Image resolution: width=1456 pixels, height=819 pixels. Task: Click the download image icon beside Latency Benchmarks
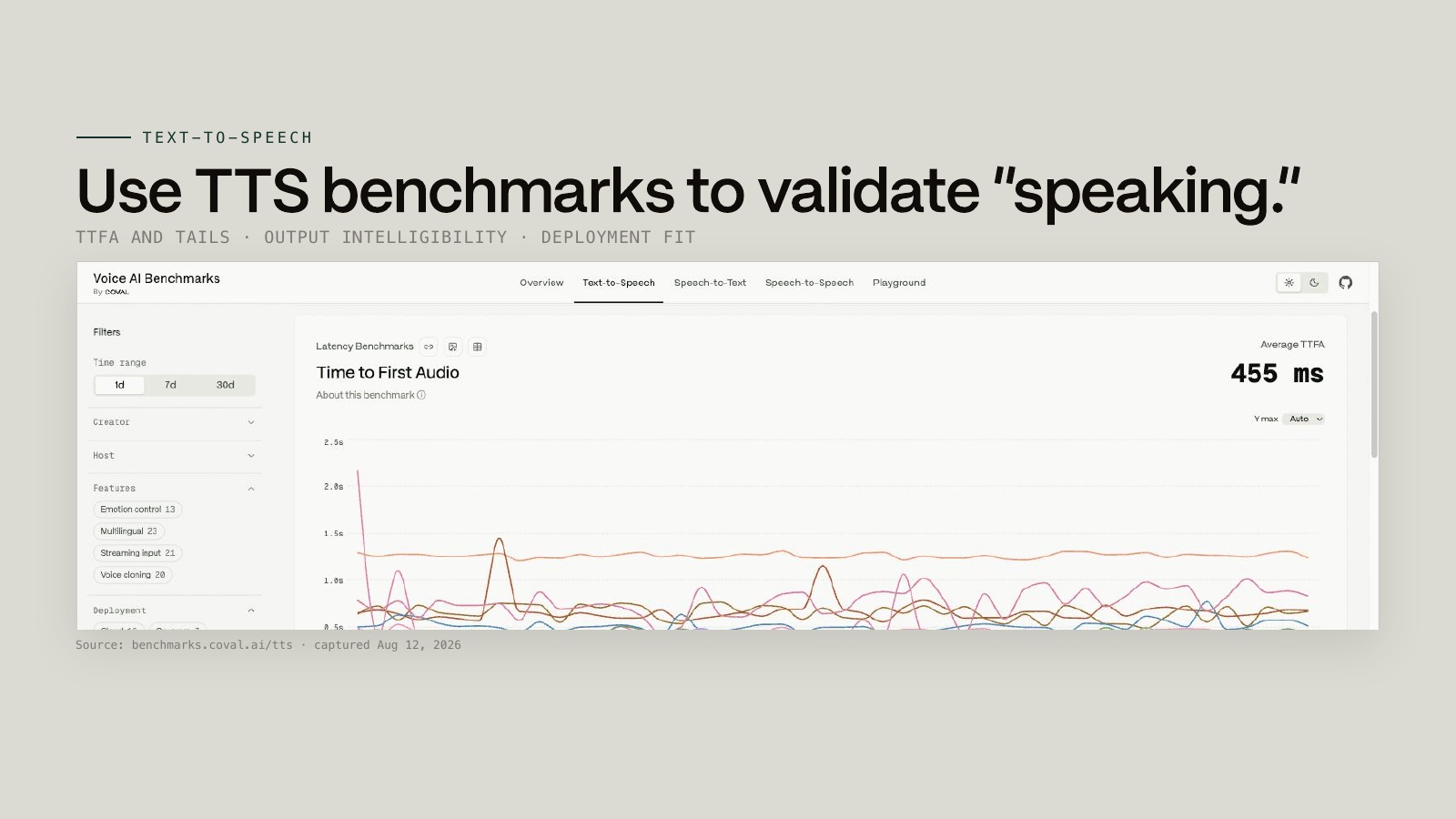tap(453, 347)
